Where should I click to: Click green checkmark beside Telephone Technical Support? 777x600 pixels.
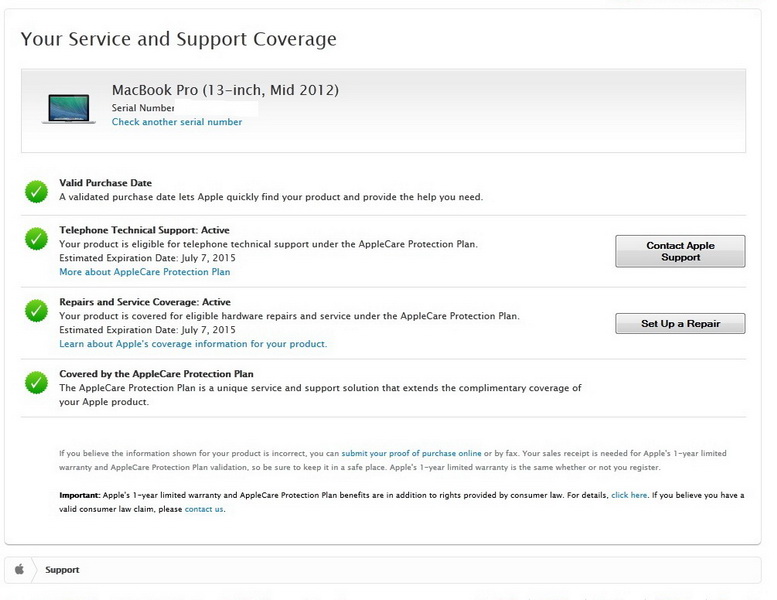tap(37, 238)
